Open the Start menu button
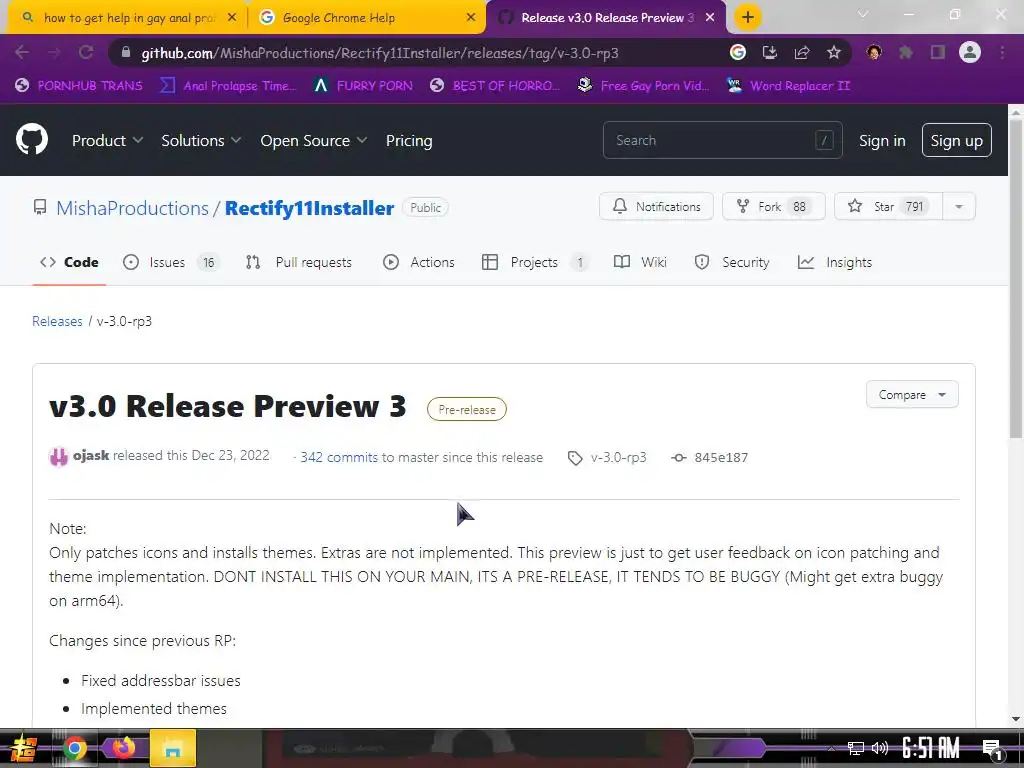Image resolution: width=1024 pixels, height=768 pixels. pyautogui.click(x=23, y=749)
